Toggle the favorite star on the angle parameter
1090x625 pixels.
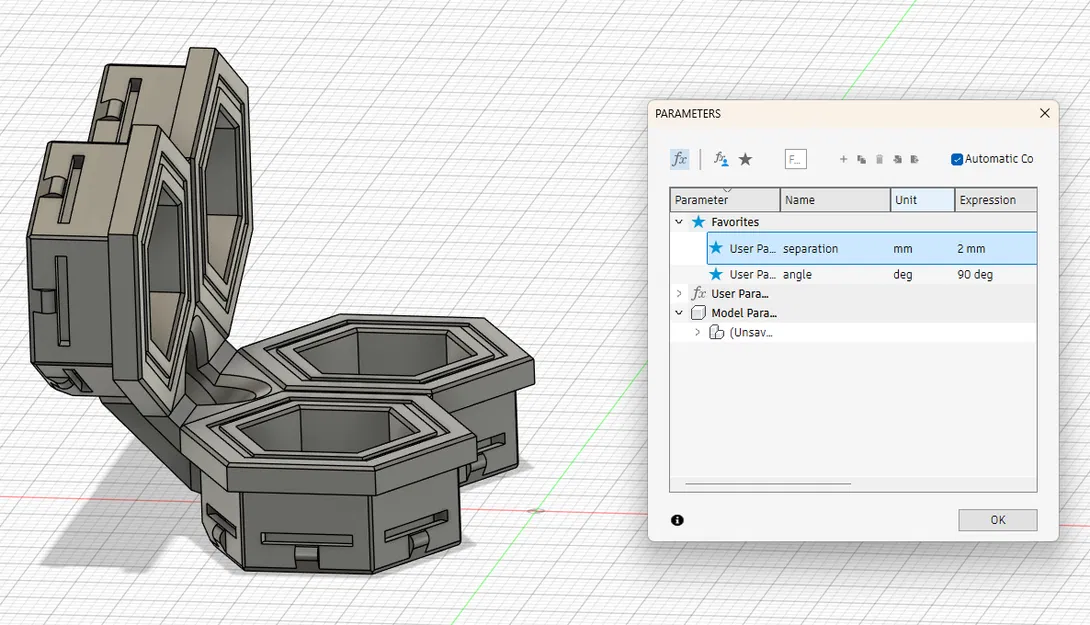(718, 274)
